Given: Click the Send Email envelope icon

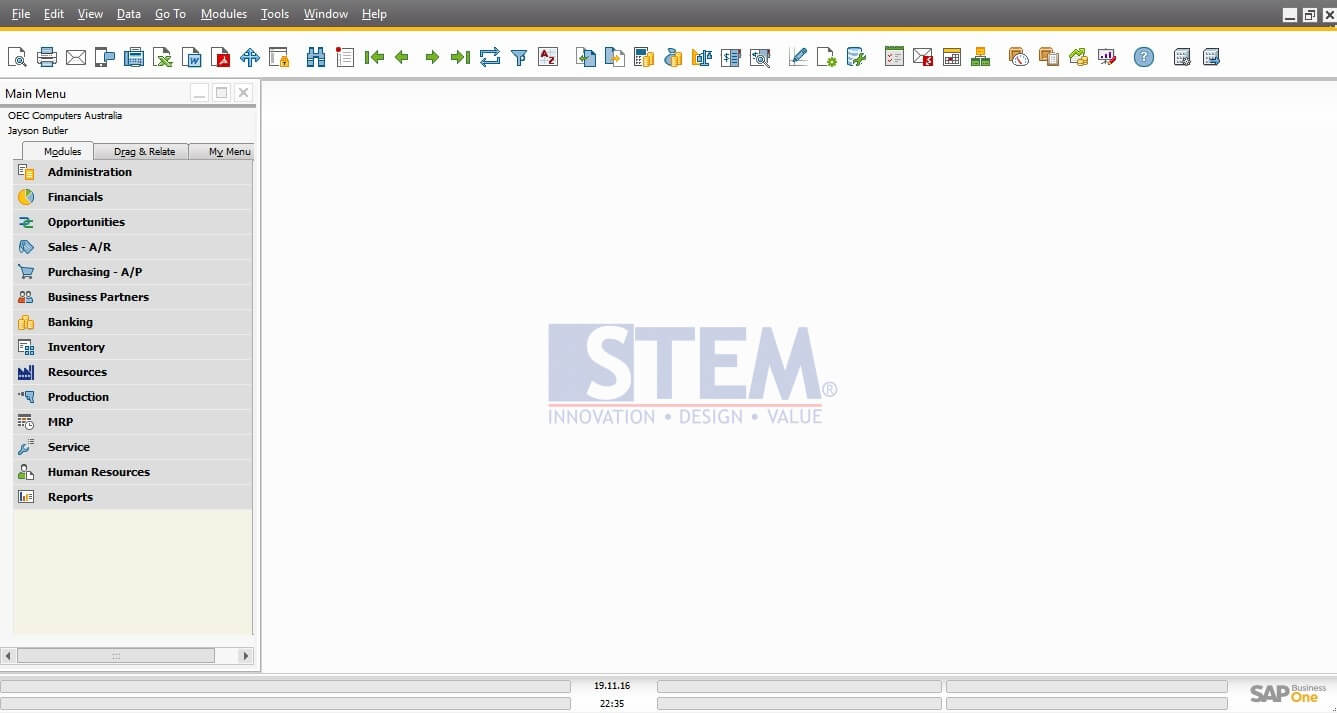Looking at the screenshot, I should coord(76,57).
